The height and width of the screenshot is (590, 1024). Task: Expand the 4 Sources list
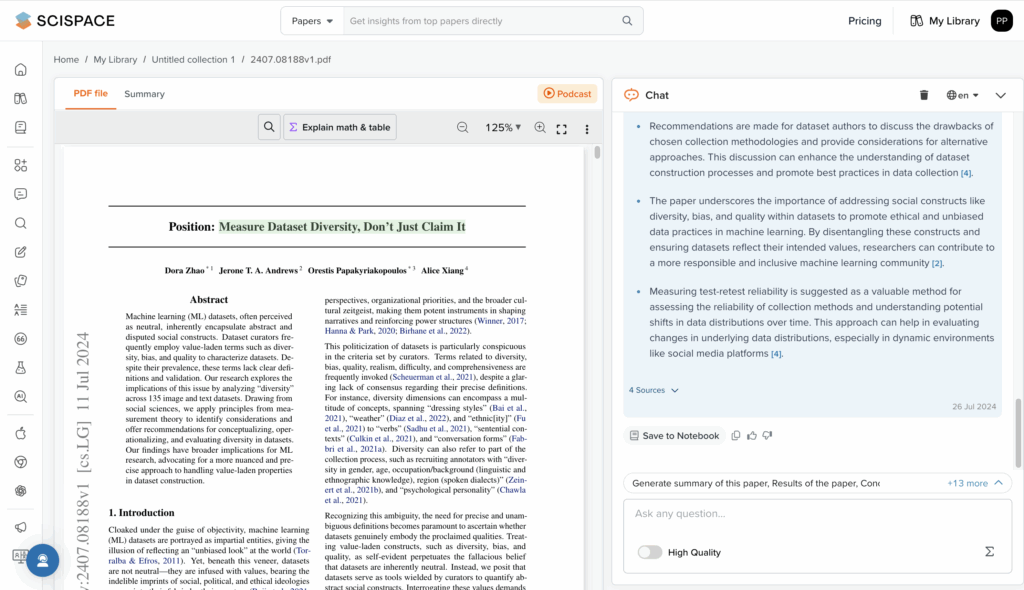click(654, 390)
